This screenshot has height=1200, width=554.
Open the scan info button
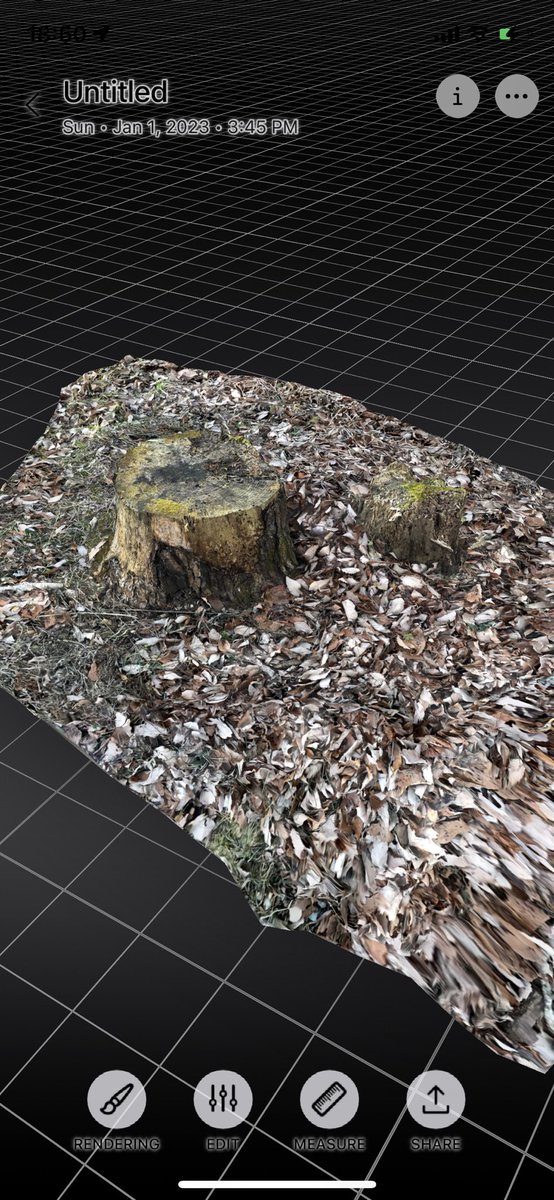tap(458, 97)
